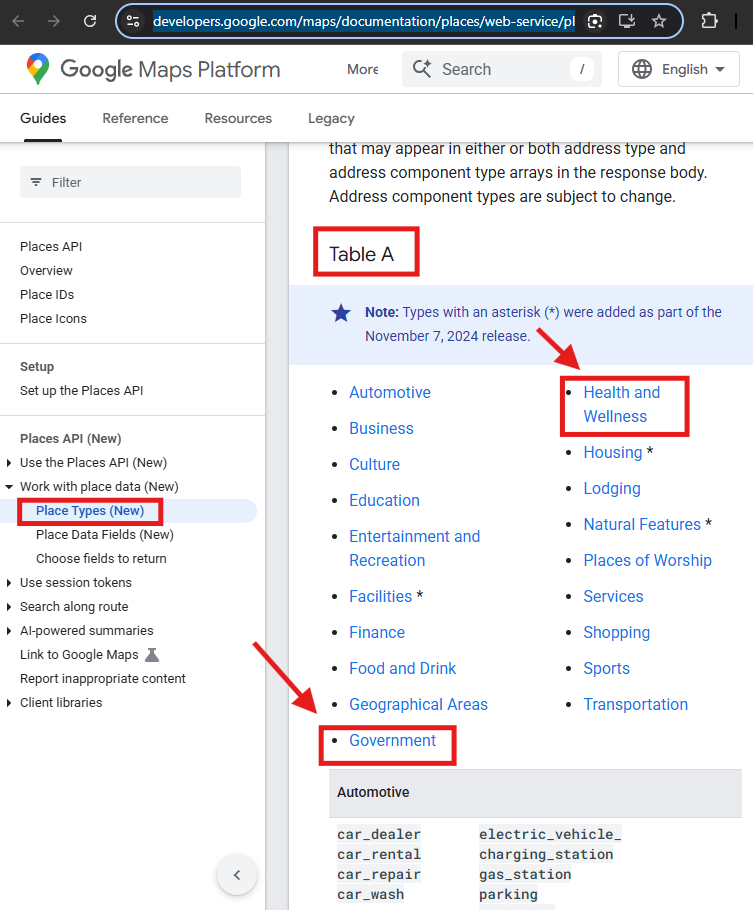Switch to the Reference tab
753x910 pixels.
(135, 118)
